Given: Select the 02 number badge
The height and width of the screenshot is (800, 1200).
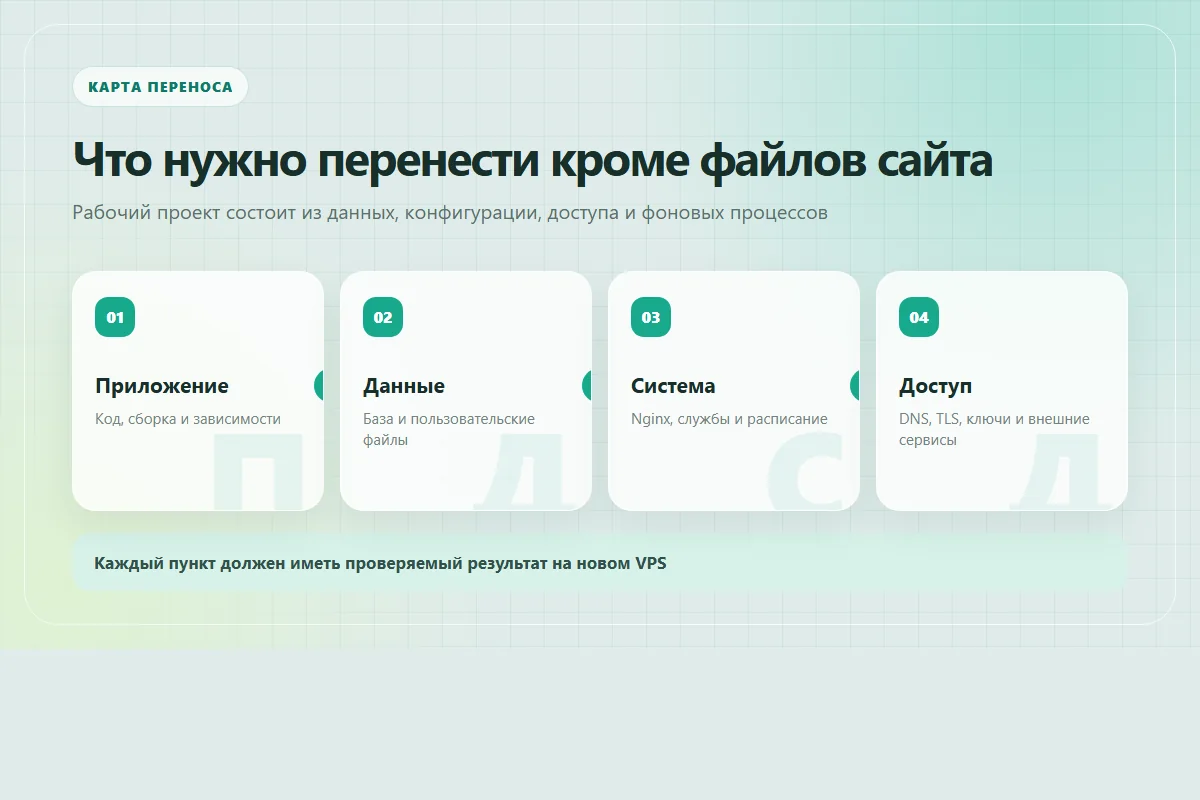Looking at the screenshot, I should (x=383, y=317).
